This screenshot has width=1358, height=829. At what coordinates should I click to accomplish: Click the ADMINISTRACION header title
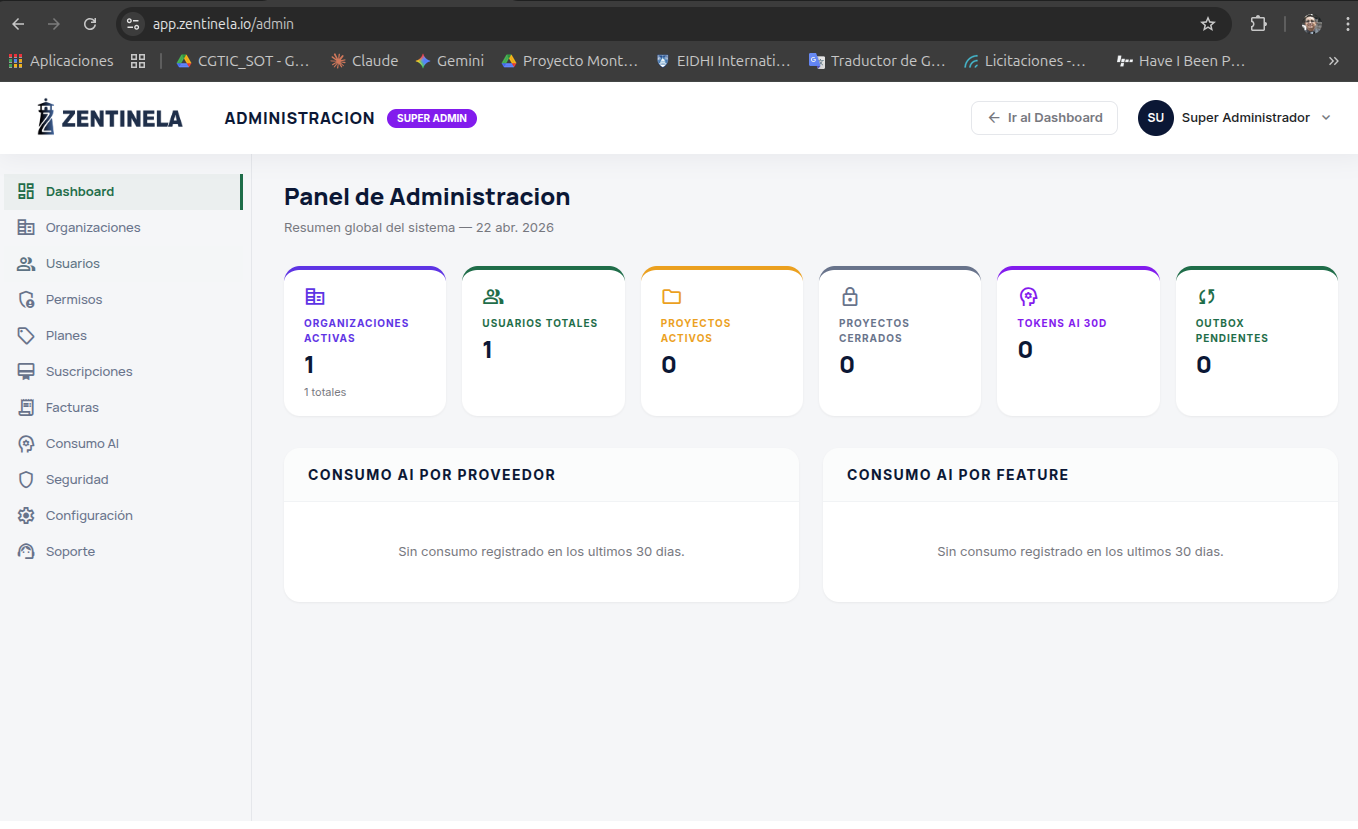coord(299,118)
